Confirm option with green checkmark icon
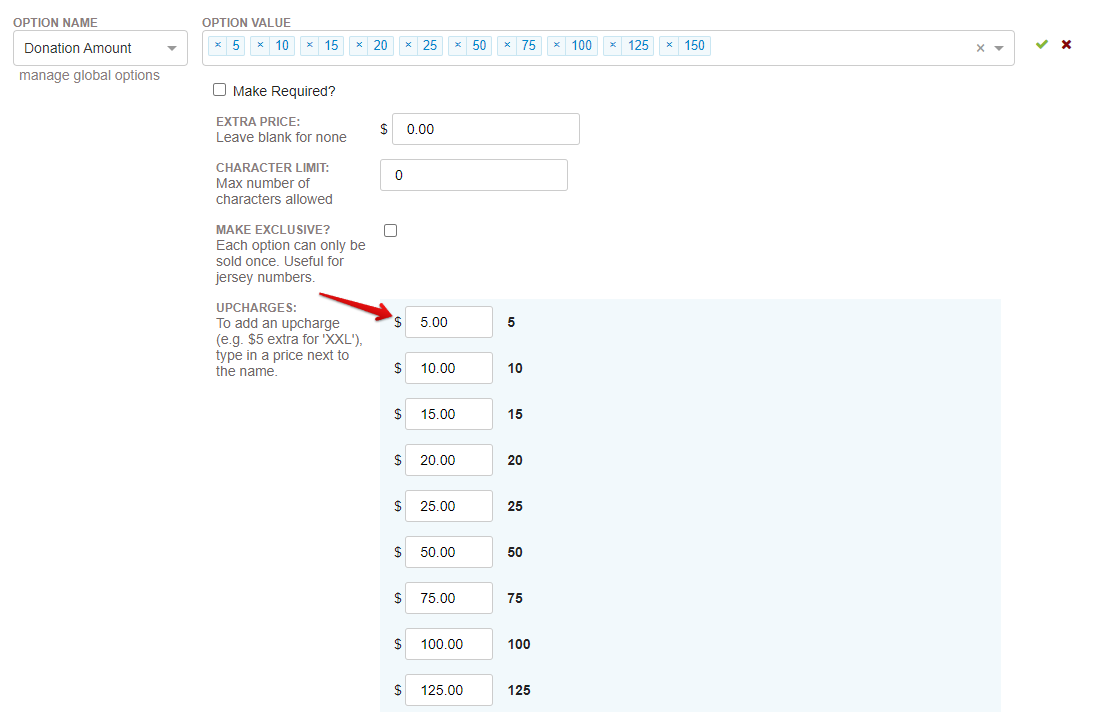Image resolution: width=1099 pixels, height=712 pixels. point(1042,44)
